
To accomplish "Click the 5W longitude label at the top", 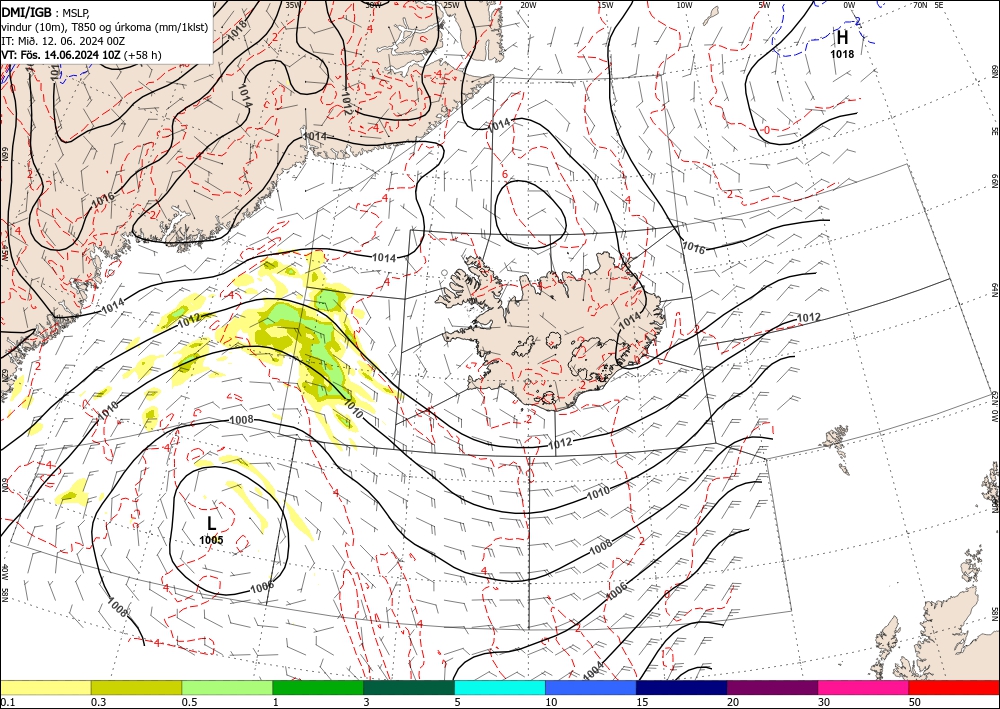I will click(764, 5).
